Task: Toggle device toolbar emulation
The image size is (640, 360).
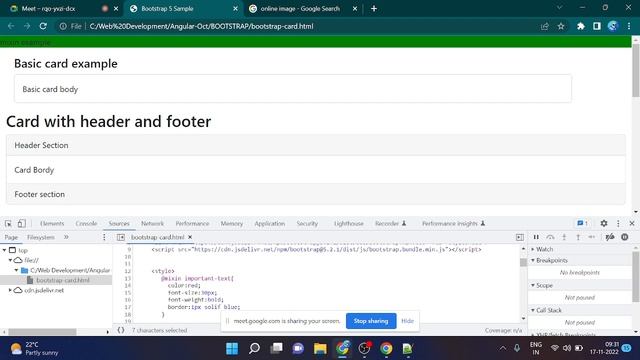Action: pyautogui.click(x=22, y=224)
